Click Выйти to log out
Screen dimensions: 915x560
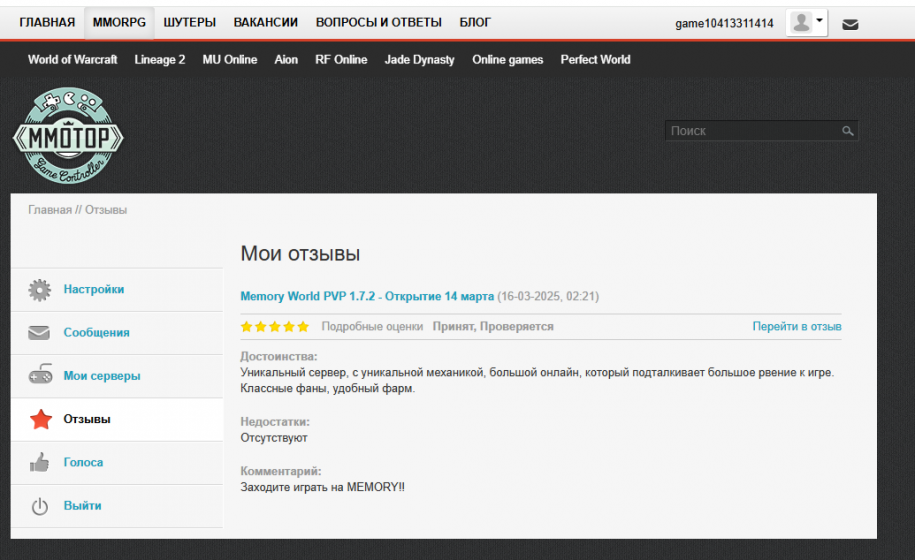click(x=82, y=506)
